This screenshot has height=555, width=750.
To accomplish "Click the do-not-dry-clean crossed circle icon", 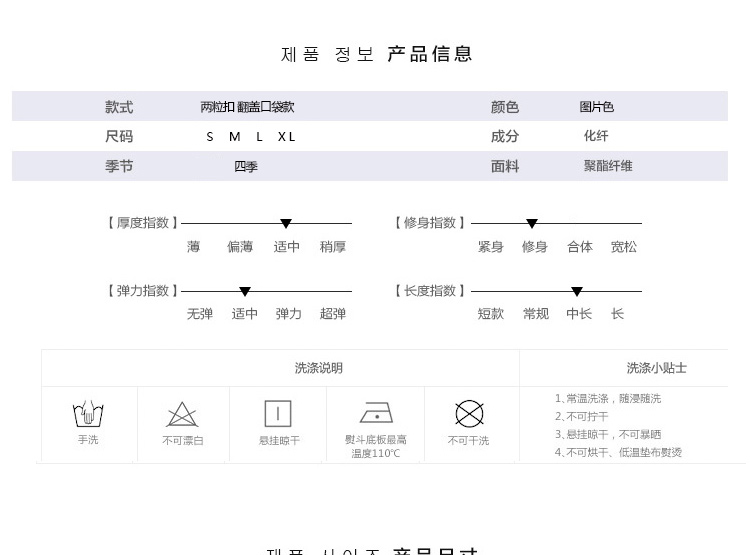I will coord(469,414).
